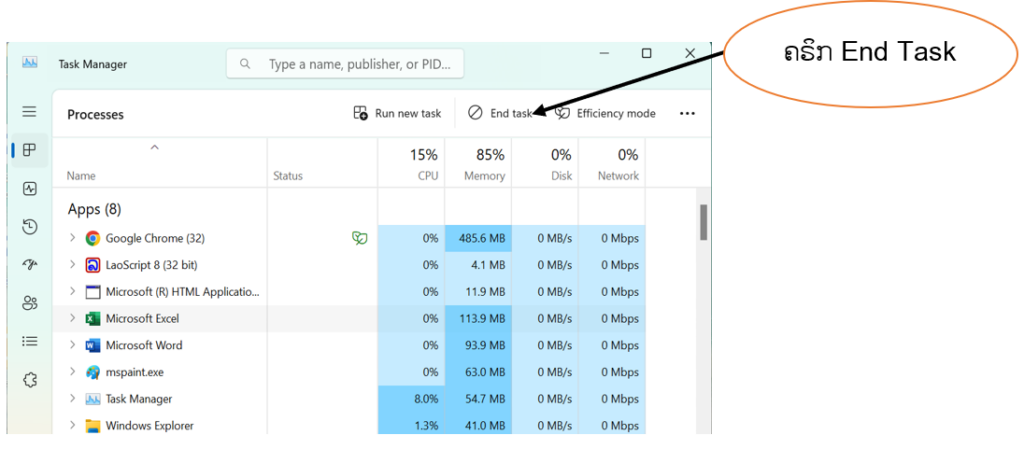Open the Processes page icon in sidebar

coord(30,150)
